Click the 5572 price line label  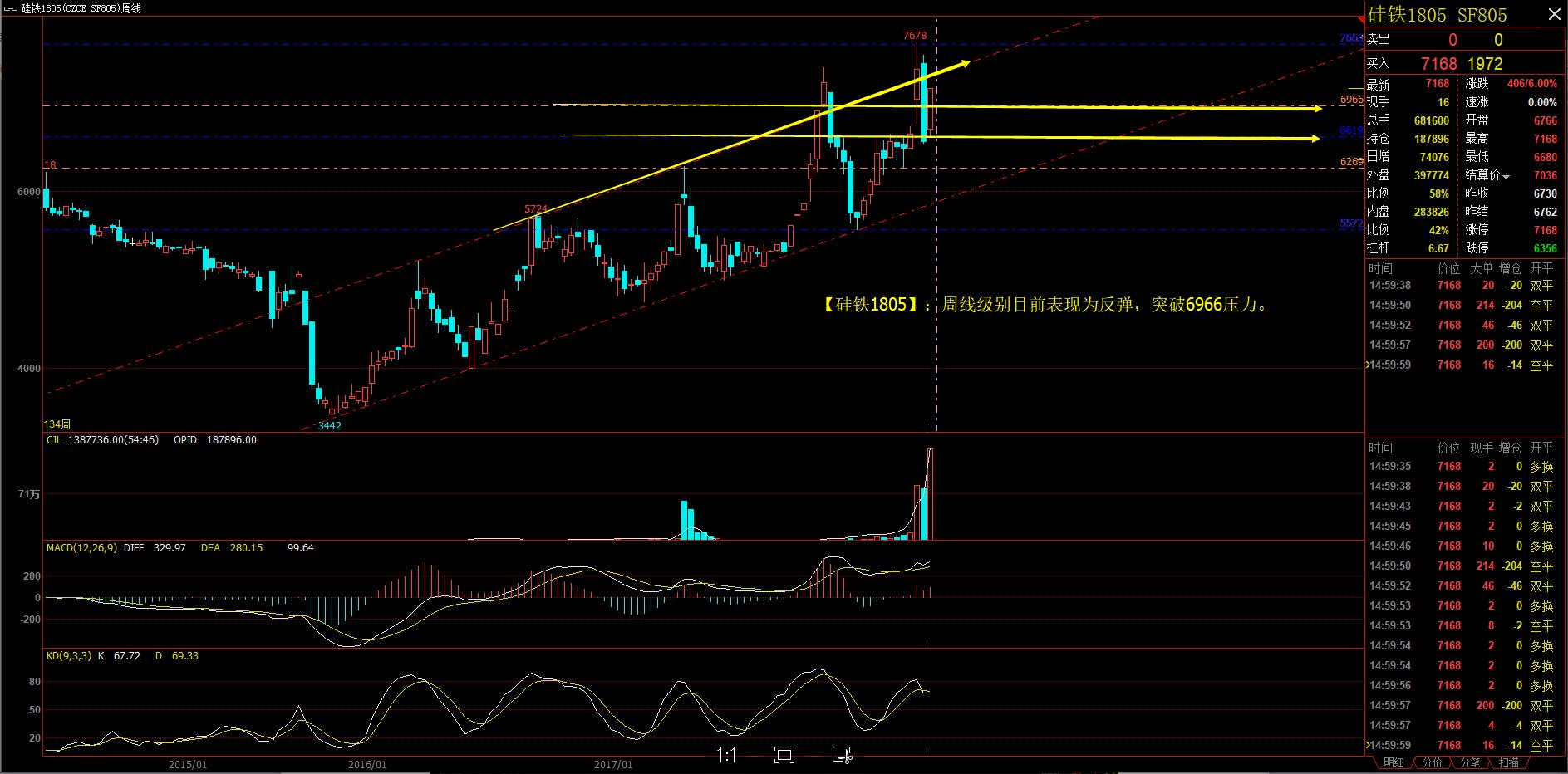pos(1352,223)
